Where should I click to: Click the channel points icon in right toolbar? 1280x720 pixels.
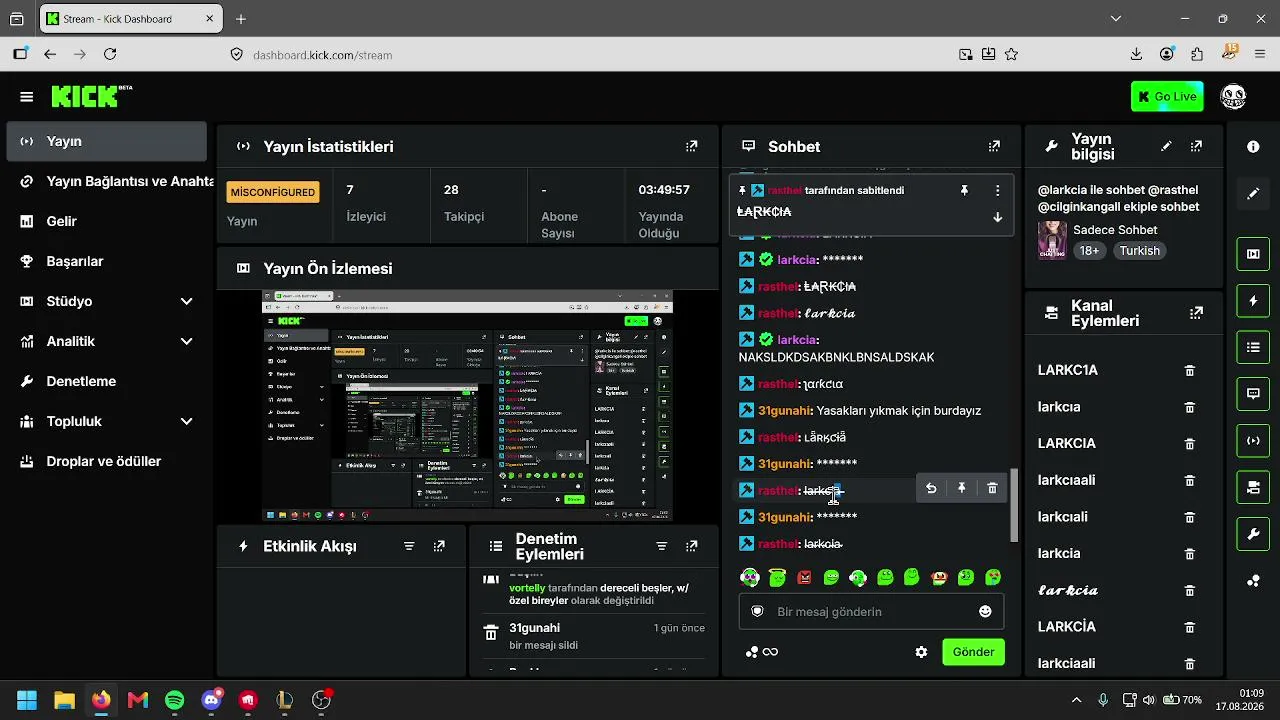[1253, 581]
